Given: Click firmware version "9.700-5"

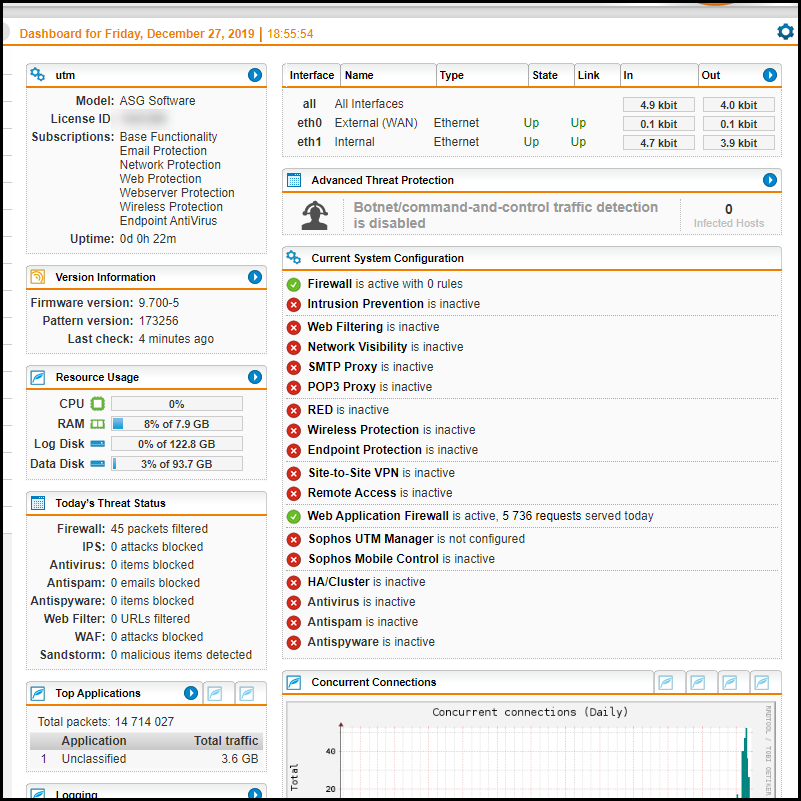Looking at the screenshot, I should [x=159, y=302].
